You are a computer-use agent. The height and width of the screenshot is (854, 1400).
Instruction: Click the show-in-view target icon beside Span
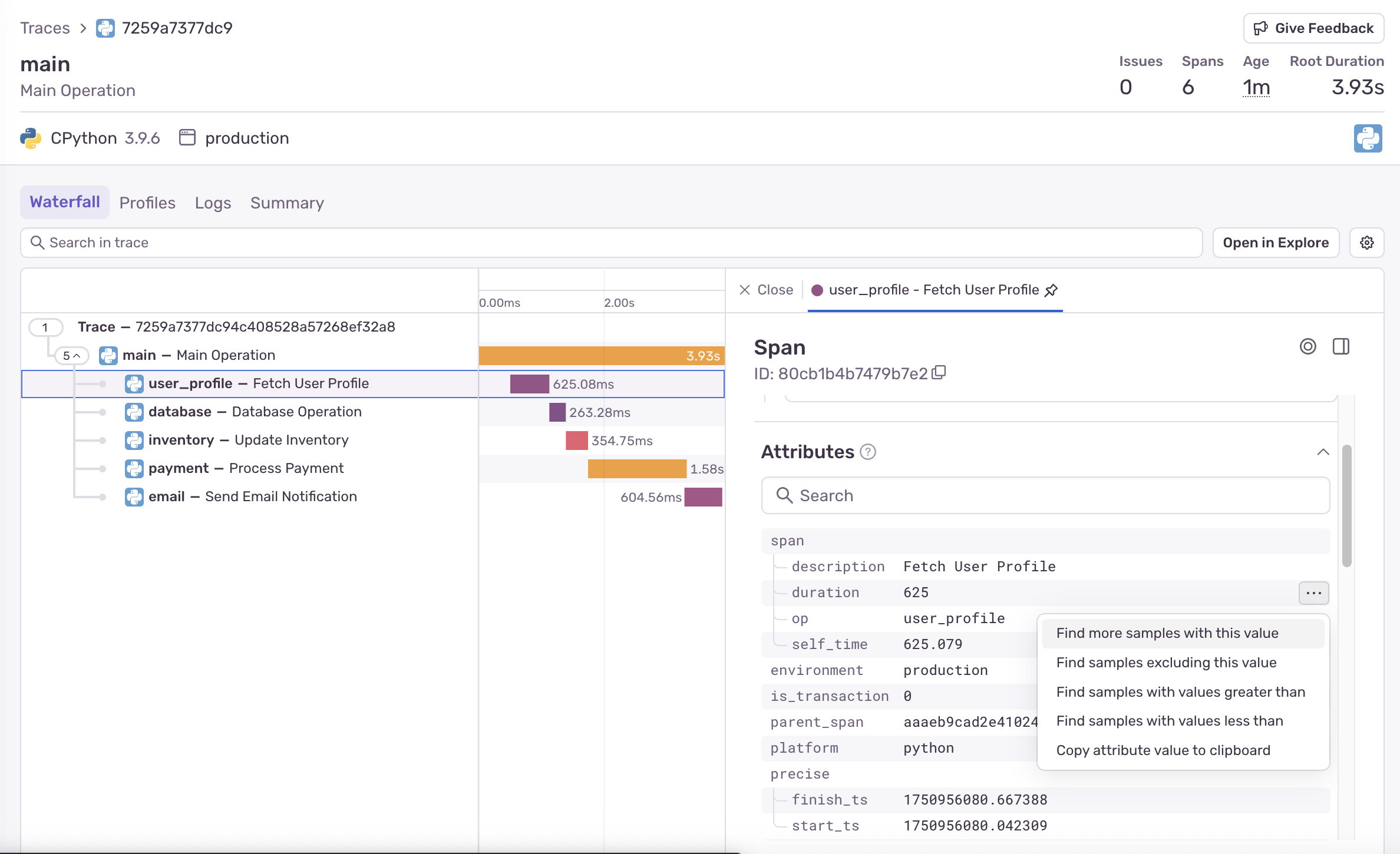[1307, 346]
